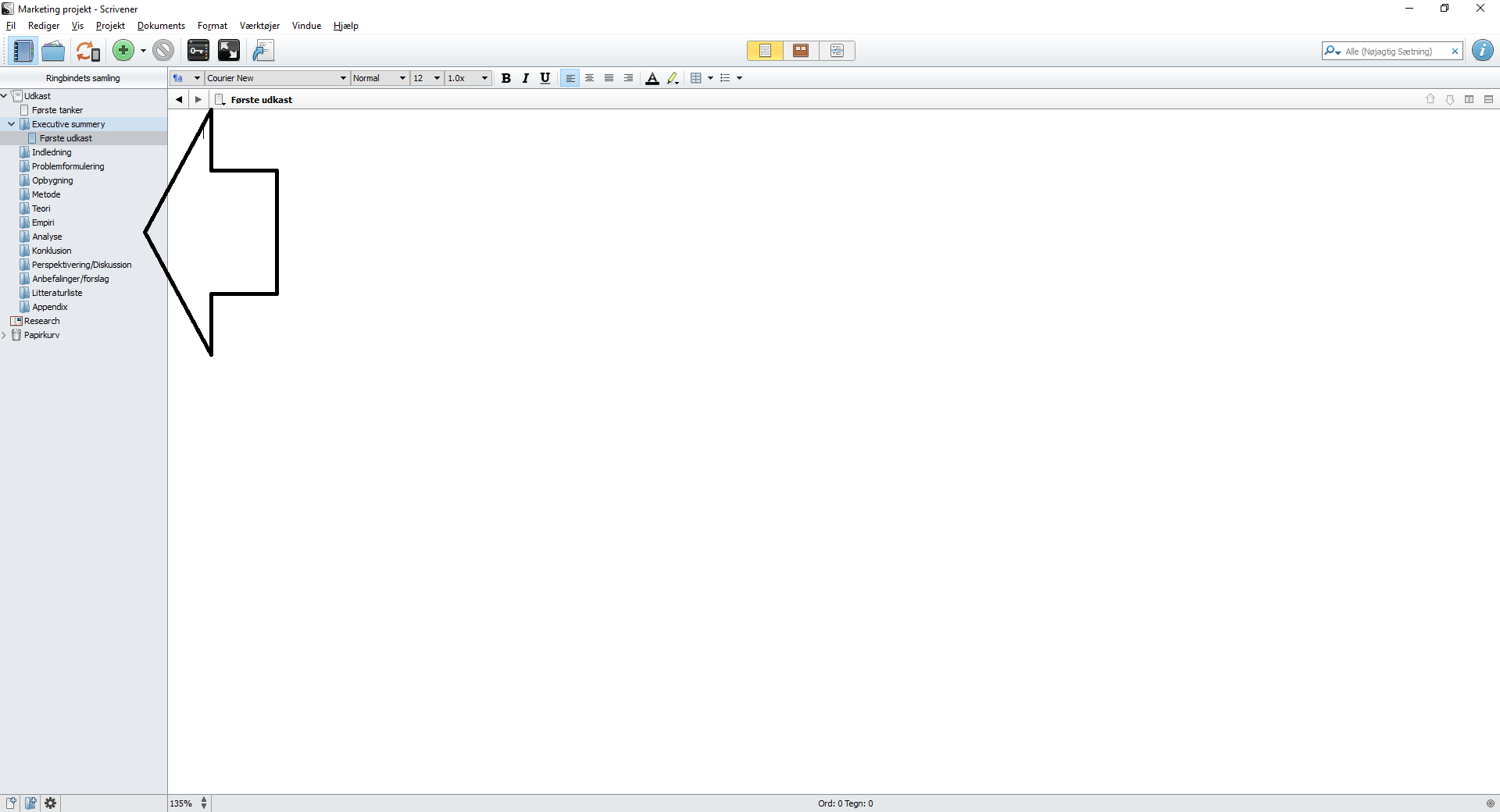
Task: Switch to document scrivenings view mode
Action: pyautogui.click(x=765, y=51)
